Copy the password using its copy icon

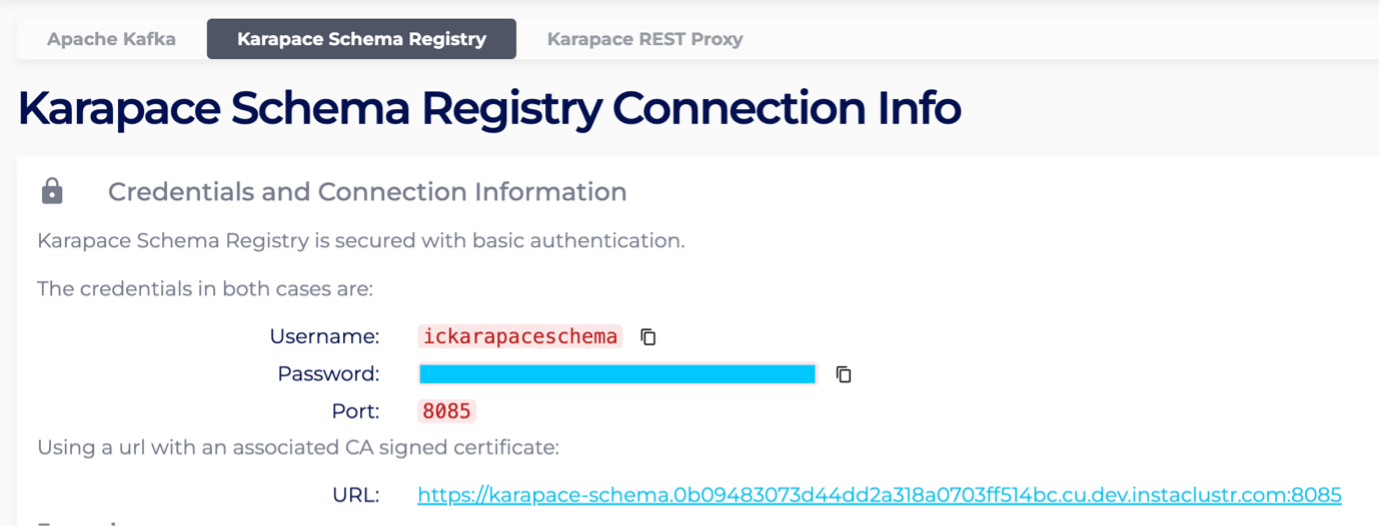pyautogui.click(x=844, y=374)
